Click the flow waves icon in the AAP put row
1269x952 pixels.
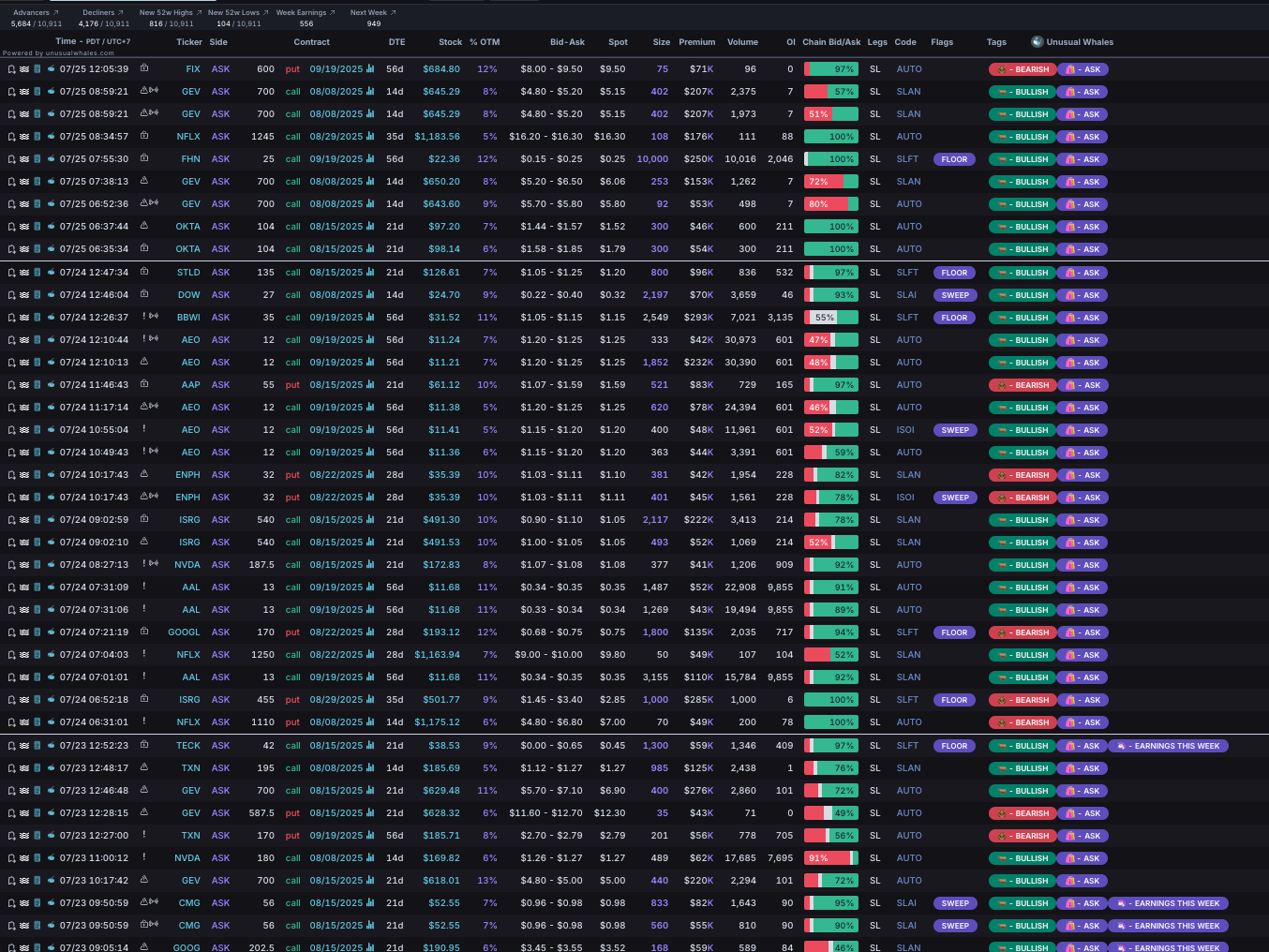tap(24, 385)
